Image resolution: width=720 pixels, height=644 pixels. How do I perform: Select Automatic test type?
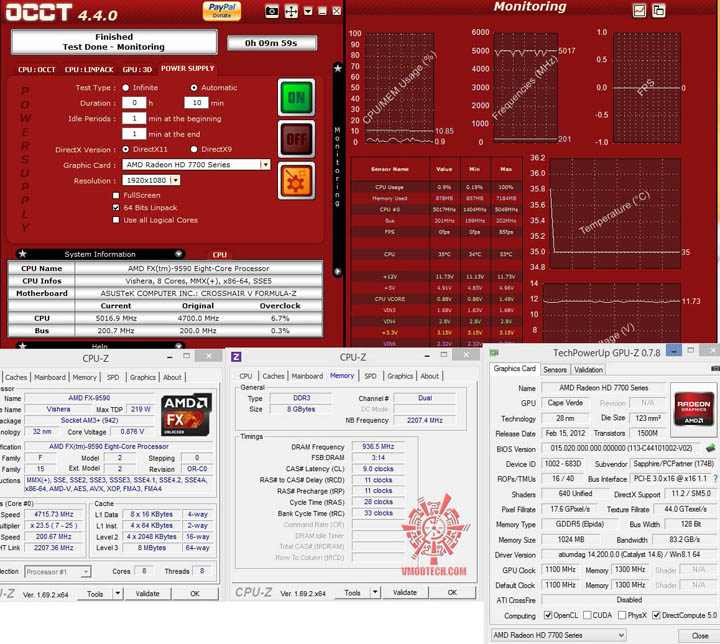194,88
